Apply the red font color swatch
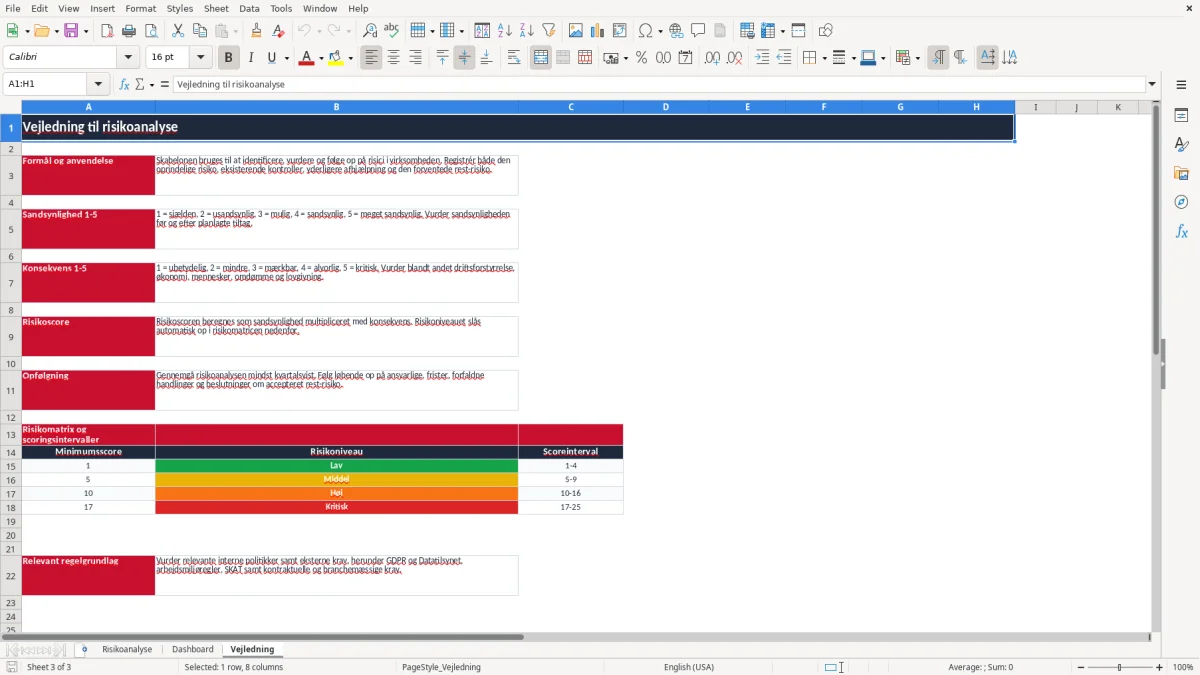The image size is (1200, 675). click(x=305, y=58)
